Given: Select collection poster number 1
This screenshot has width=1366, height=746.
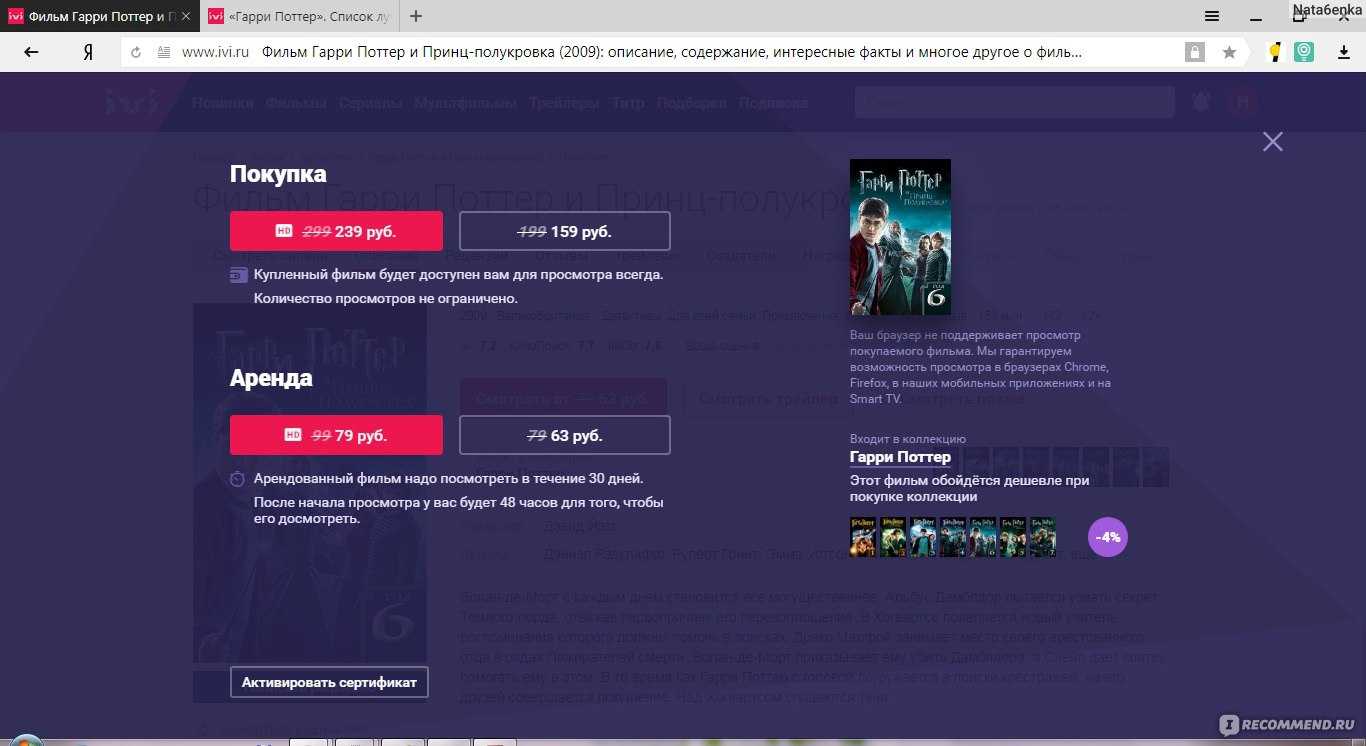Looking at the screenshot, I should [863, 536].
